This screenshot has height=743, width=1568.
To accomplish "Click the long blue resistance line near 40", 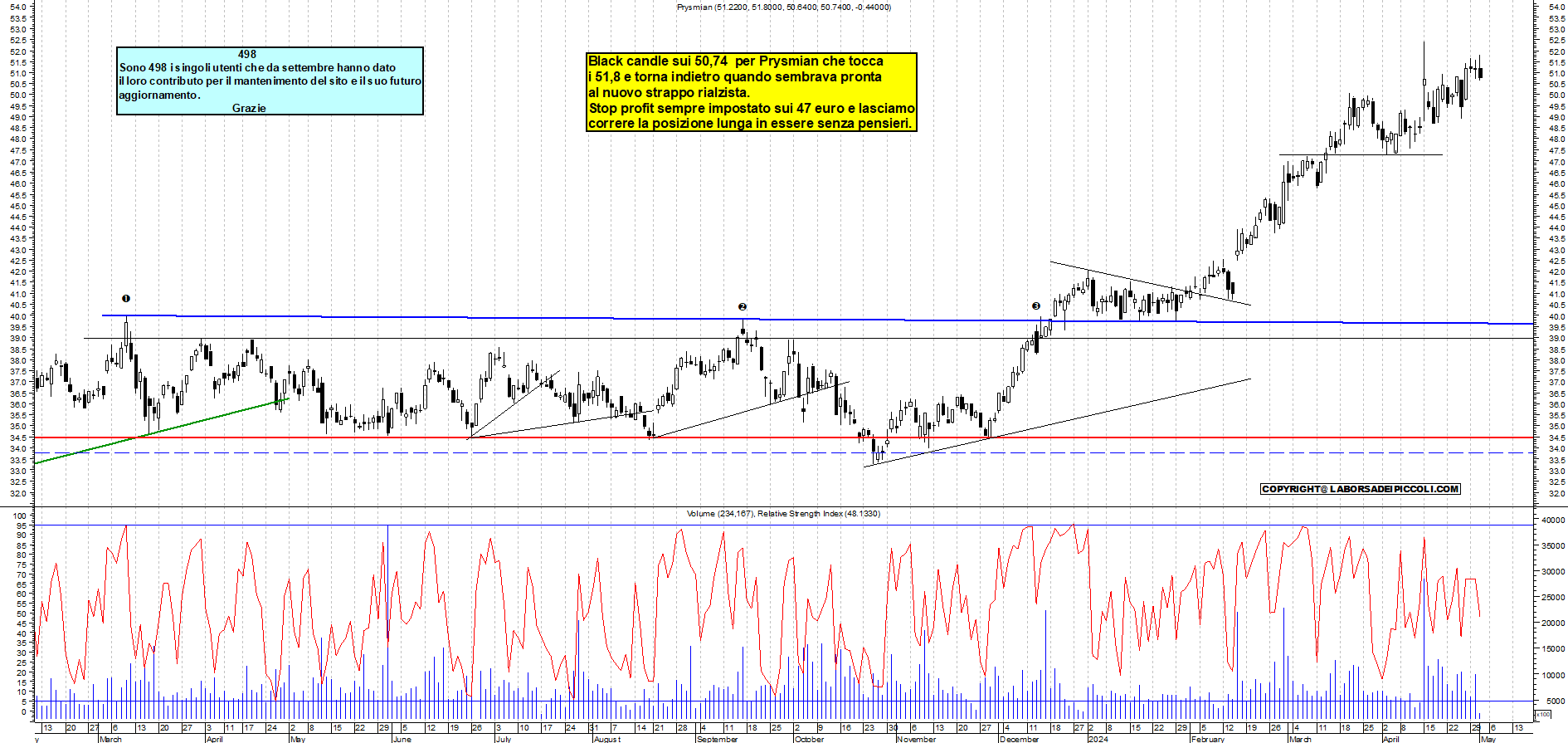I will (x=817, y=320).
